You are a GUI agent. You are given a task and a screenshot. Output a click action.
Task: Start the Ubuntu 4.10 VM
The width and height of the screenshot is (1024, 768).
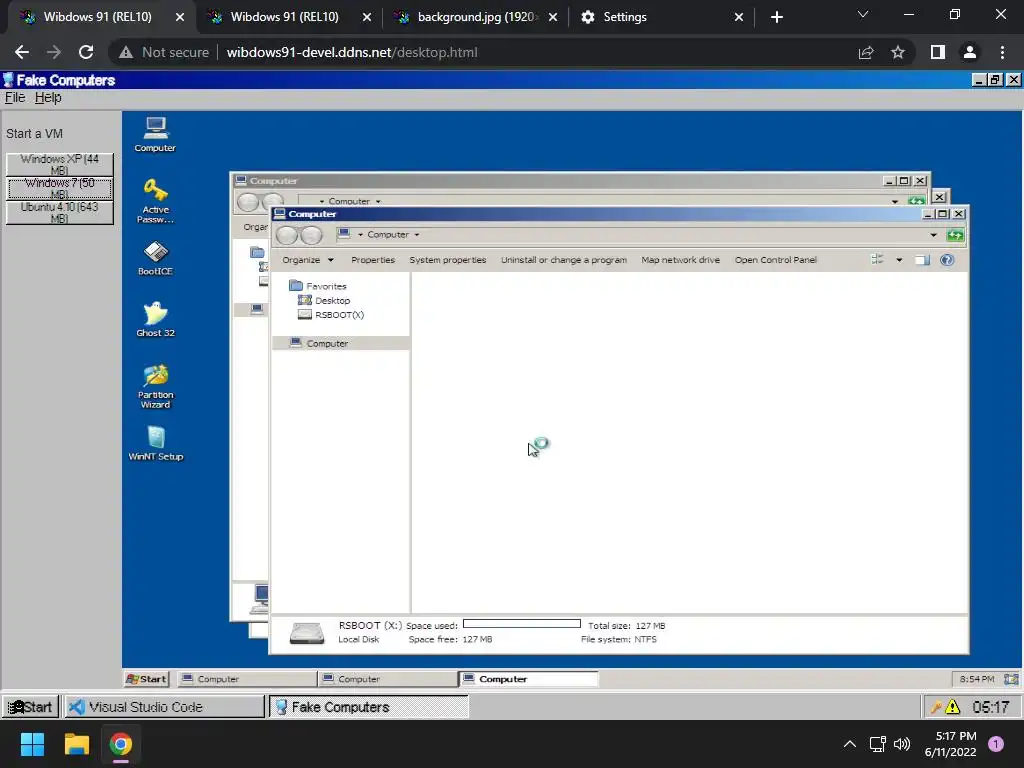[x=59, y=212]
